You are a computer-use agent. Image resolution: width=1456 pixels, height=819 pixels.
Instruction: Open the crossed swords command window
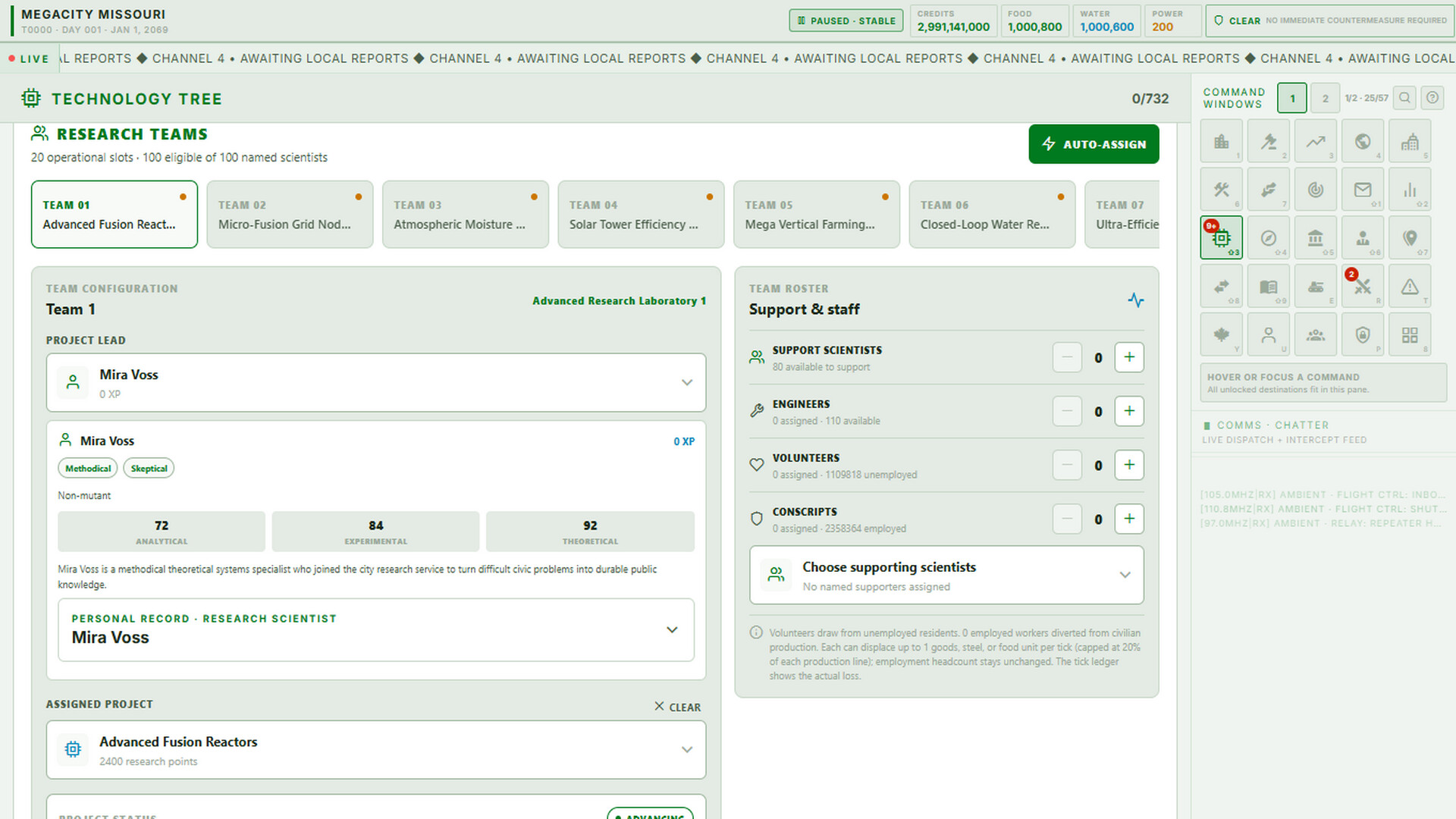[x=1363, y=287]
